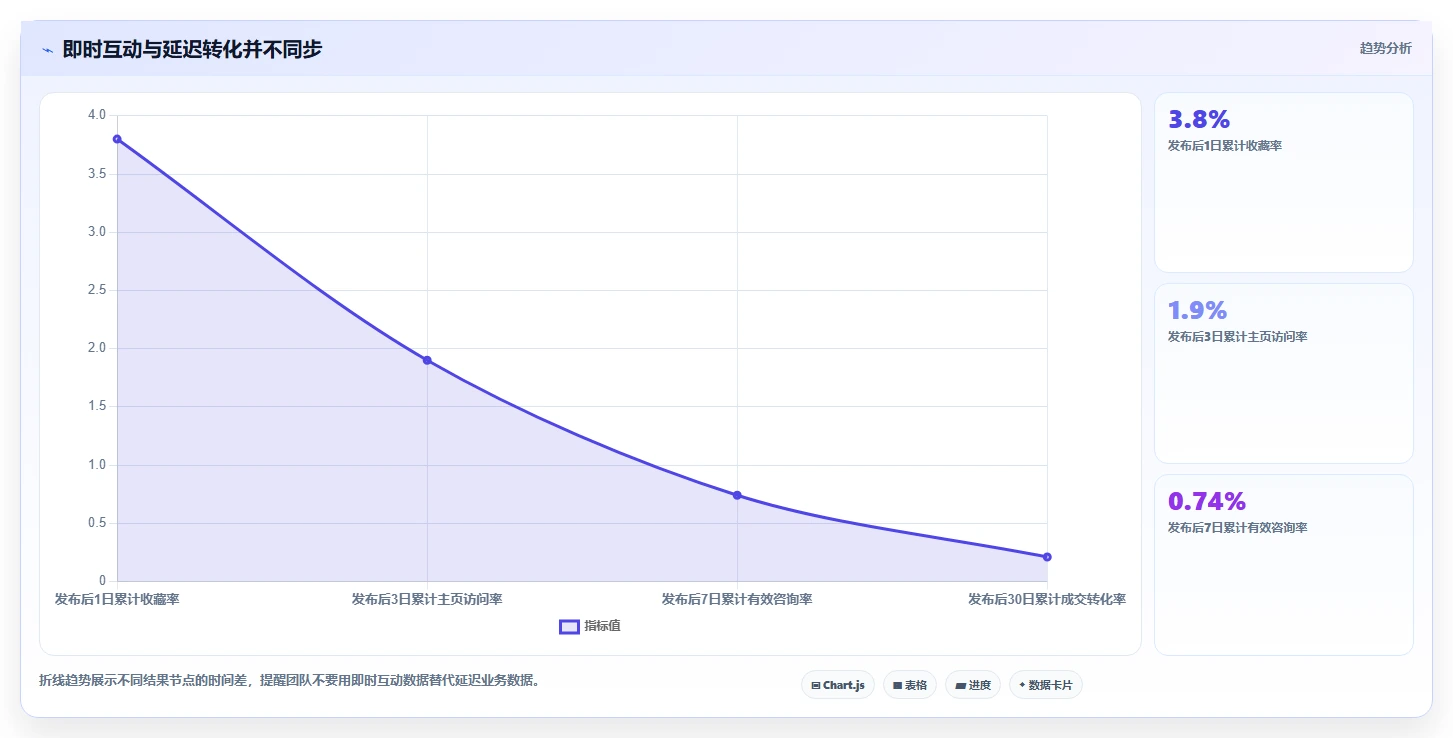
Task: Click the y-axis value 4.0
Action: [97, 115]
